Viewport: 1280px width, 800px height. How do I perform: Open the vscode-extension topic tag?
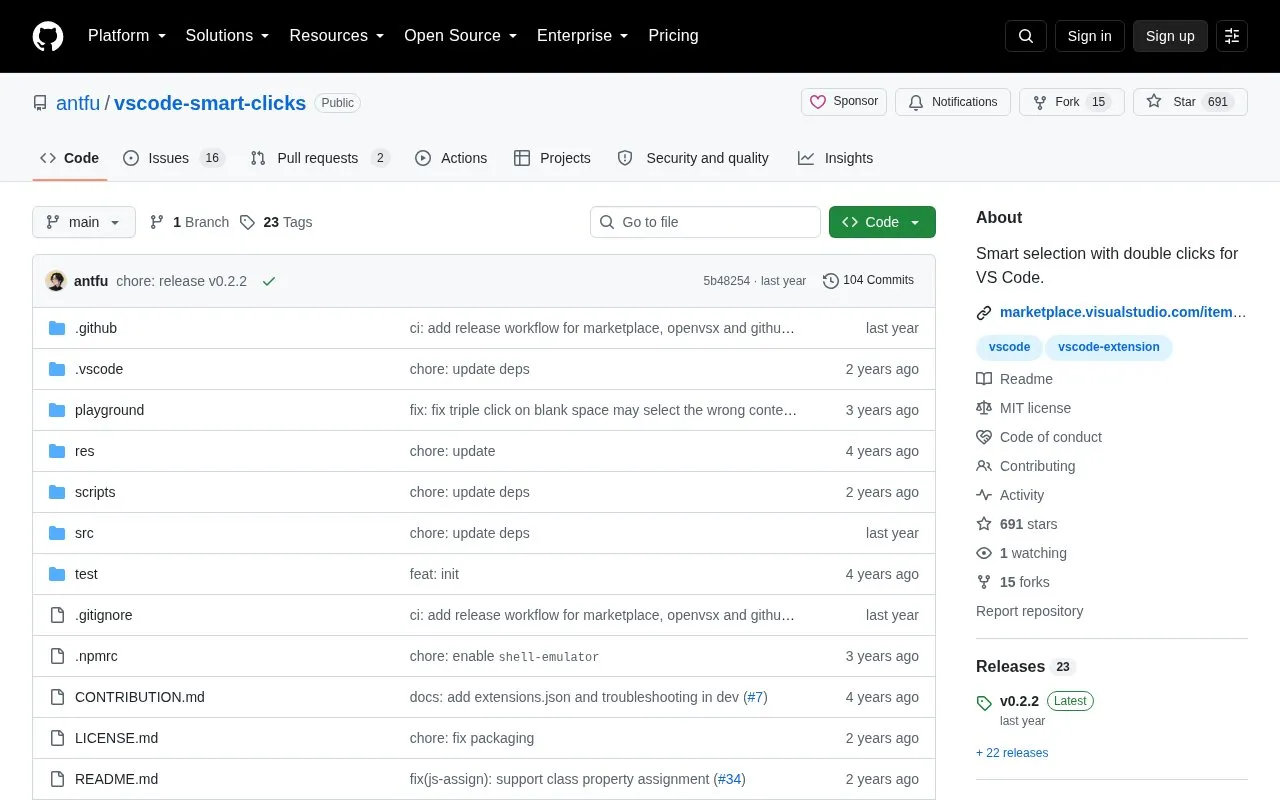click(1109, 347)
